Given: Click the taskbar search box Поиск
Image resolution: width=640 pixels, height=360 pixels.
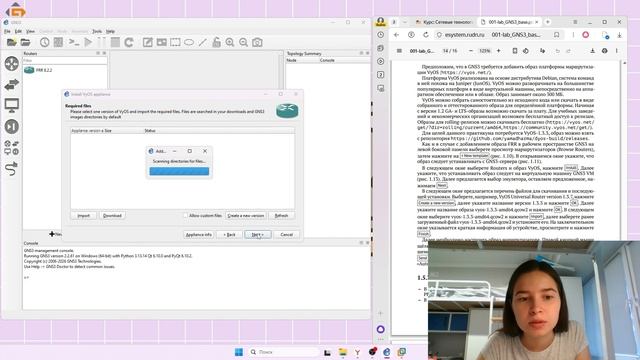Looking at the screenshot, I should (x=284, y=352).
